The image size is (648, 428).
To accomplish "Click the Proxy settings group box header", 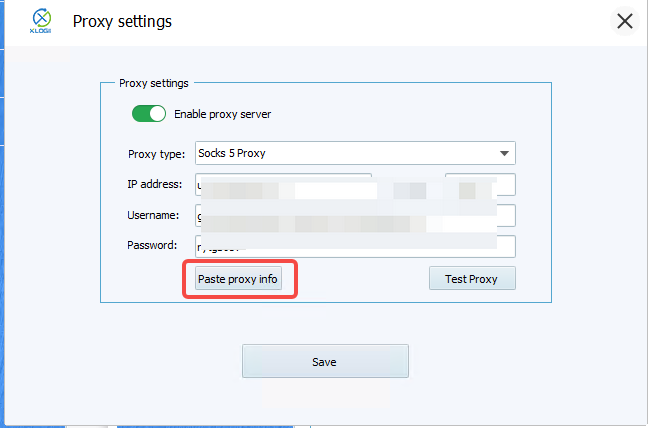I will [154, 83].
